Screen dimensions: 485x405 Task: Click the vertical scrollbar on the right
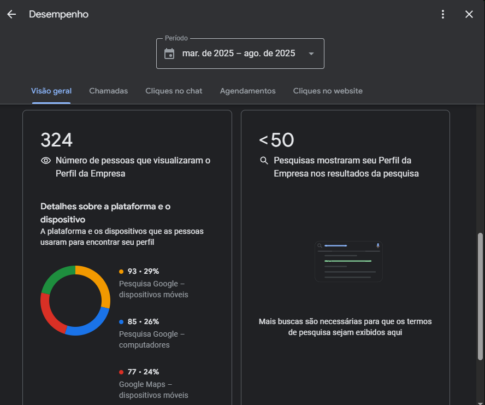click(x=480, y=297)
